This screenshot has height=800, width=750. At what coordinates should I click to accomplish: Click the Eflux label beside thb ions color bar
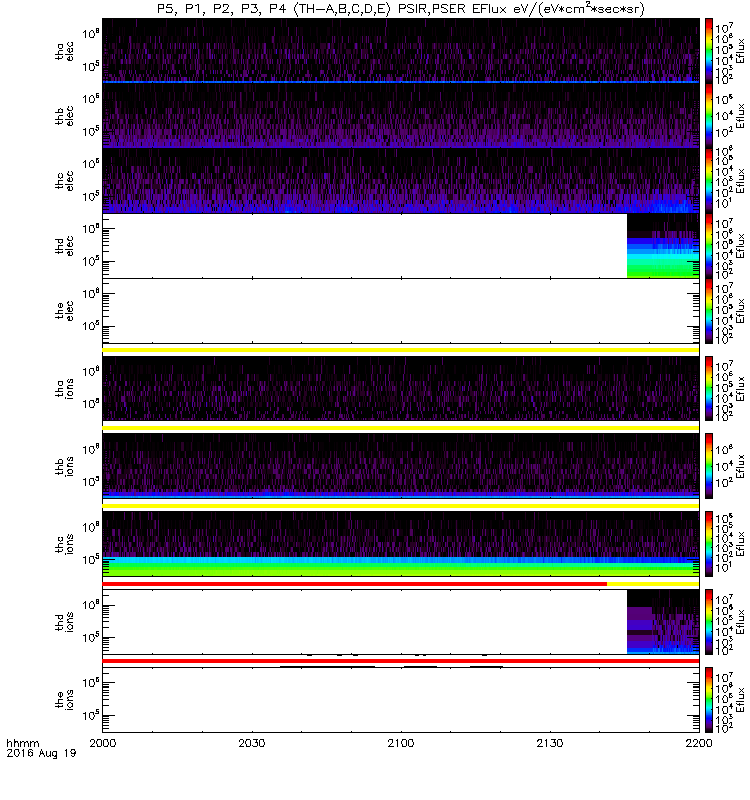pyautogui.click(x=740, y=466)
